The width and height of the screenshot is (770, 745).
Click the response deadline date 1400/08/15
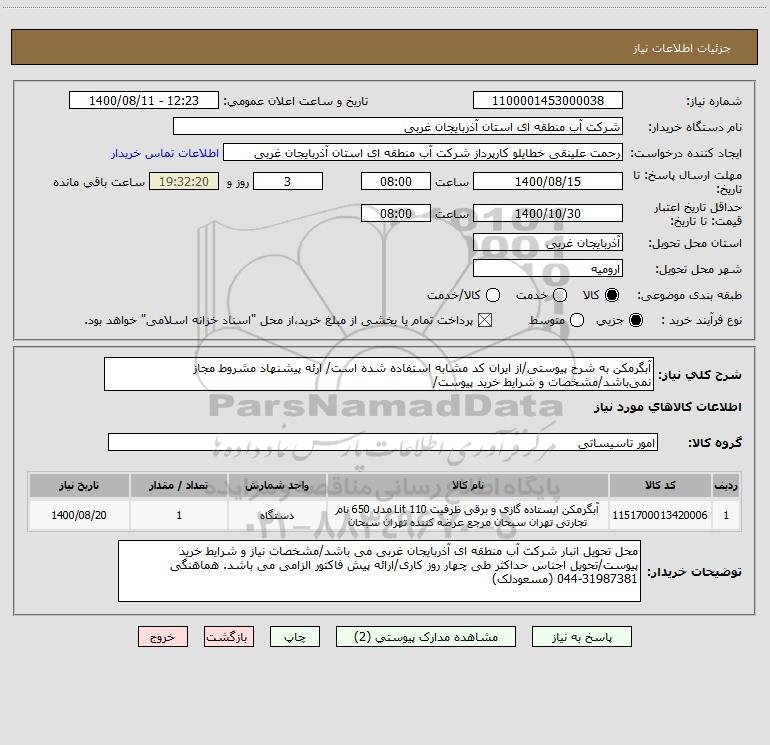click(x=548, y=181)
